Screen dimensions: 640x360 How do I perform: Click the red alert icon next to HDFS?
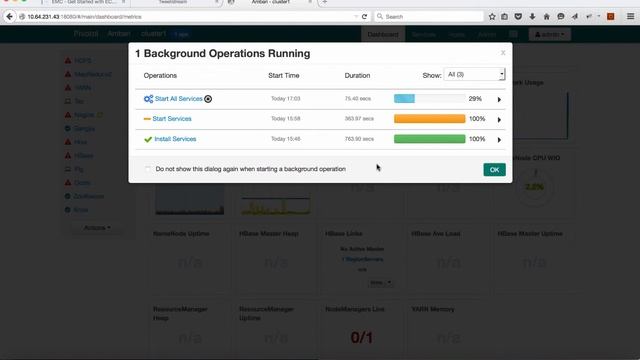(68, 60)
